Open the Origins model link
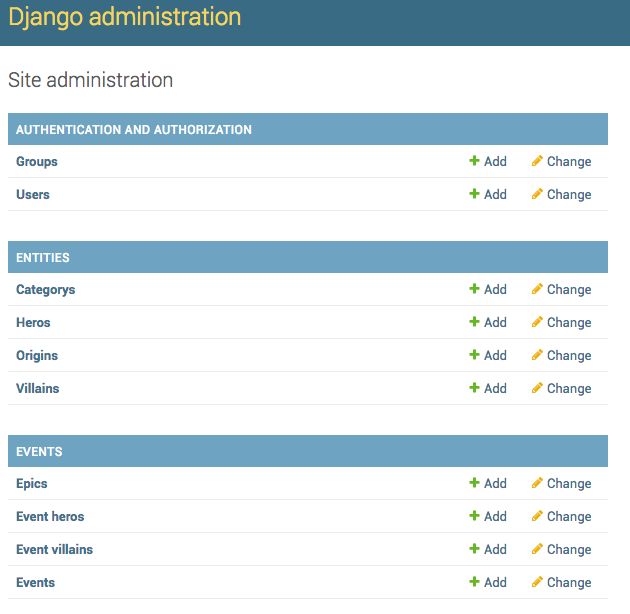This screenshot has height=614, width=630. click(x=37, y=356)
